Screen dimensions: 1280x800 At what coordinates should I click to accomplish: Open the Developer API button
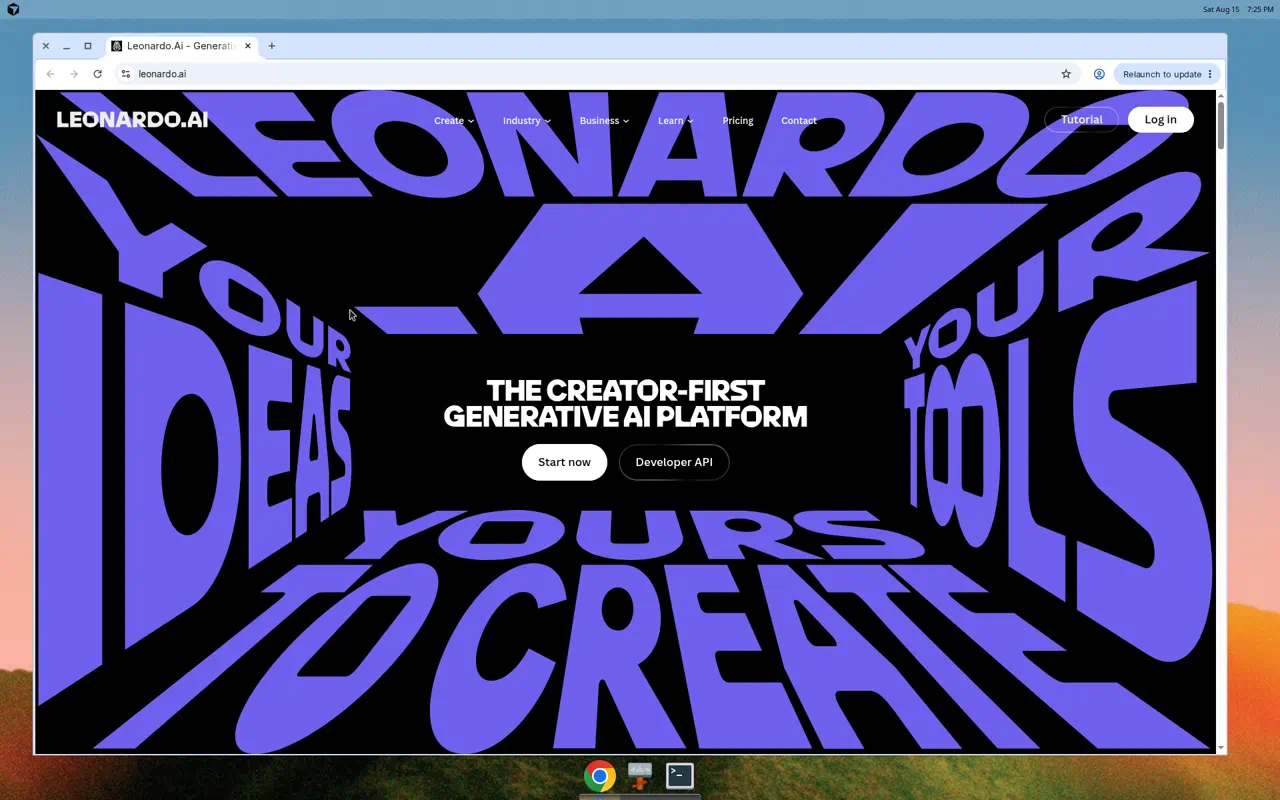click(x=674, y=462)
